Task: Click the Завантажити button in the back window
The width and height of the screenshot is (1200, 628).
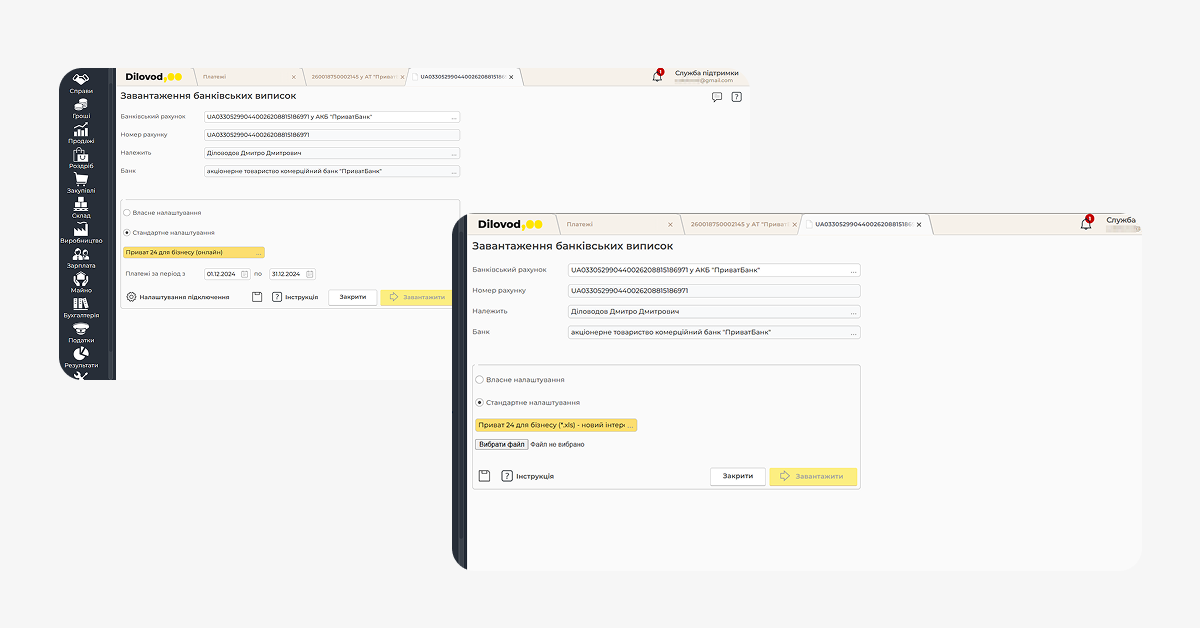Action: 416,297
